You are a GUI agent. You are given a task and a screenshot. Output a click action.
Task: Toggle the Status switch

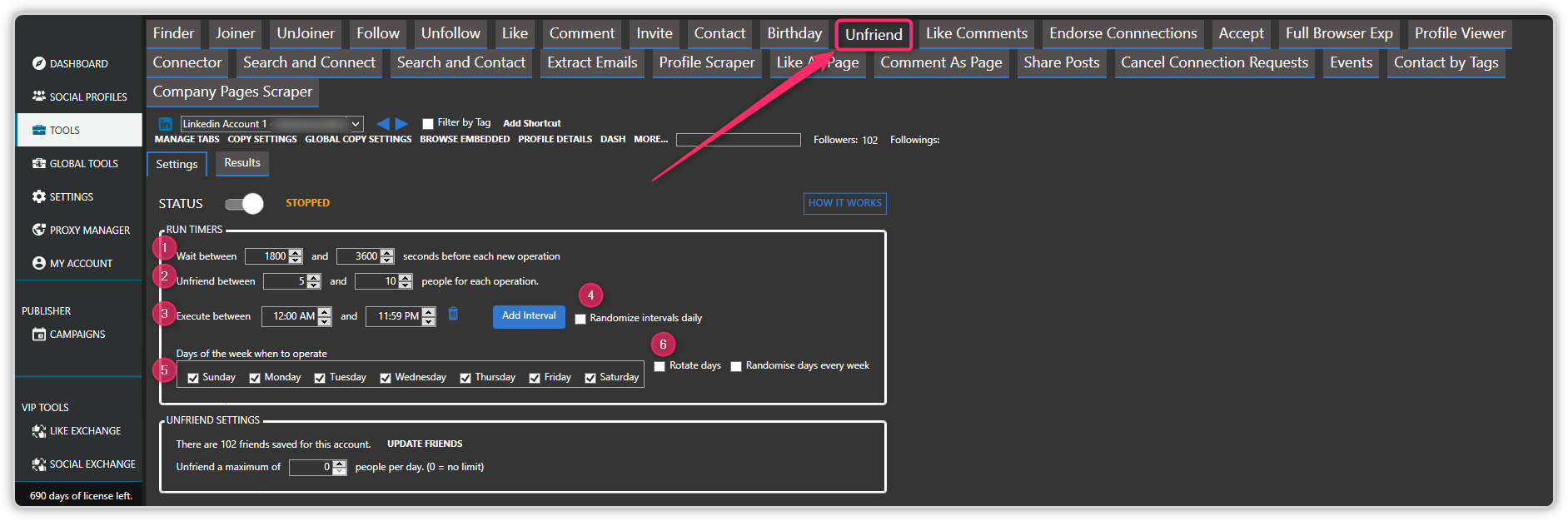(244, 203)
